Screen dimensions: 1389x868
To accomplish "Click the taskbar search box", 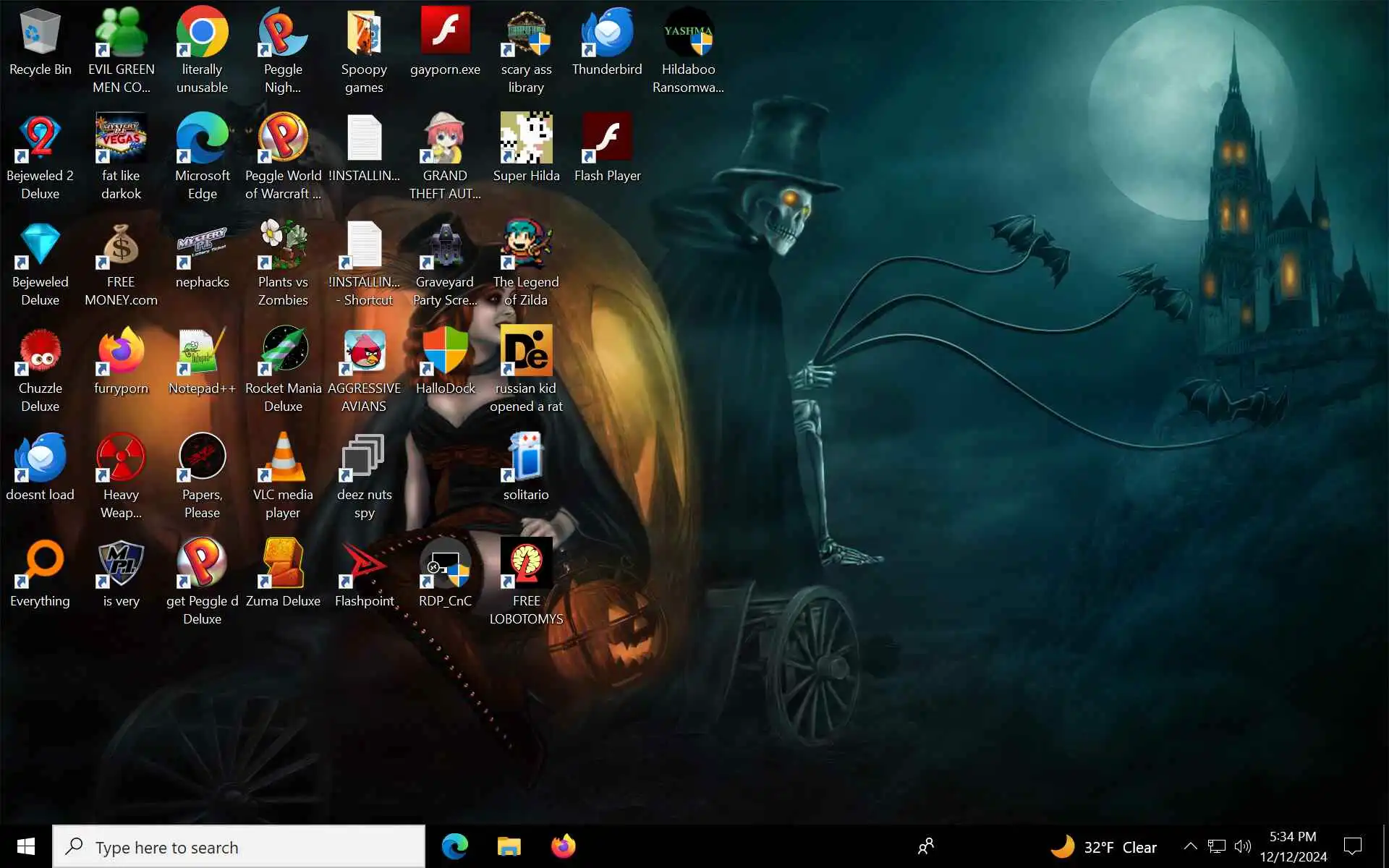I will [239, 847].
